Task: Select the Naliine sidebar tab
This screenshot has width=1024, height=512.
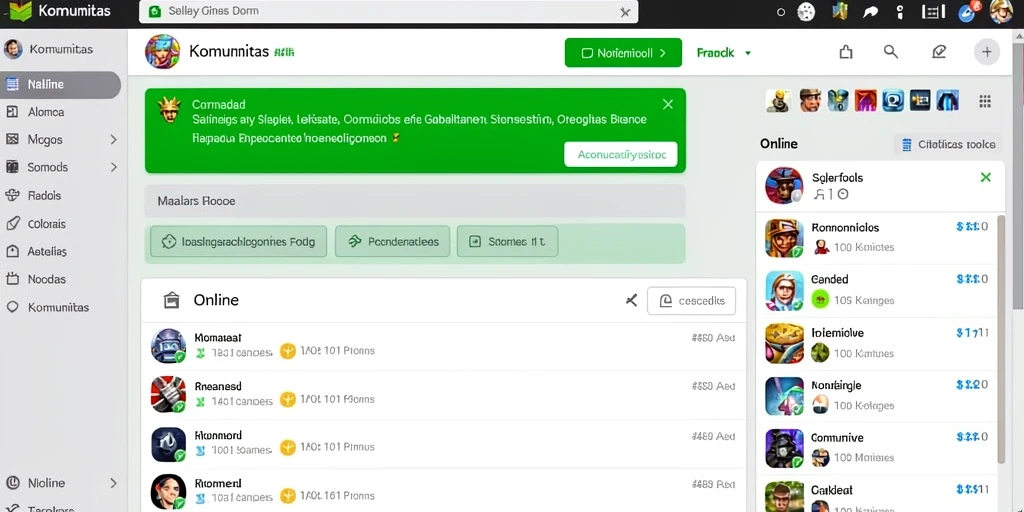Action: coord(61,84)
